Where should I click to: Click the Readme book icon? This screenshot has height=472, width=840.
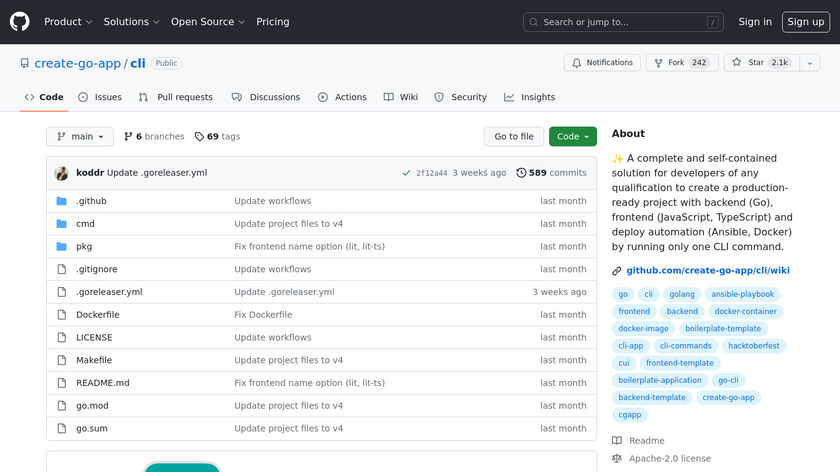pos(617,440)
